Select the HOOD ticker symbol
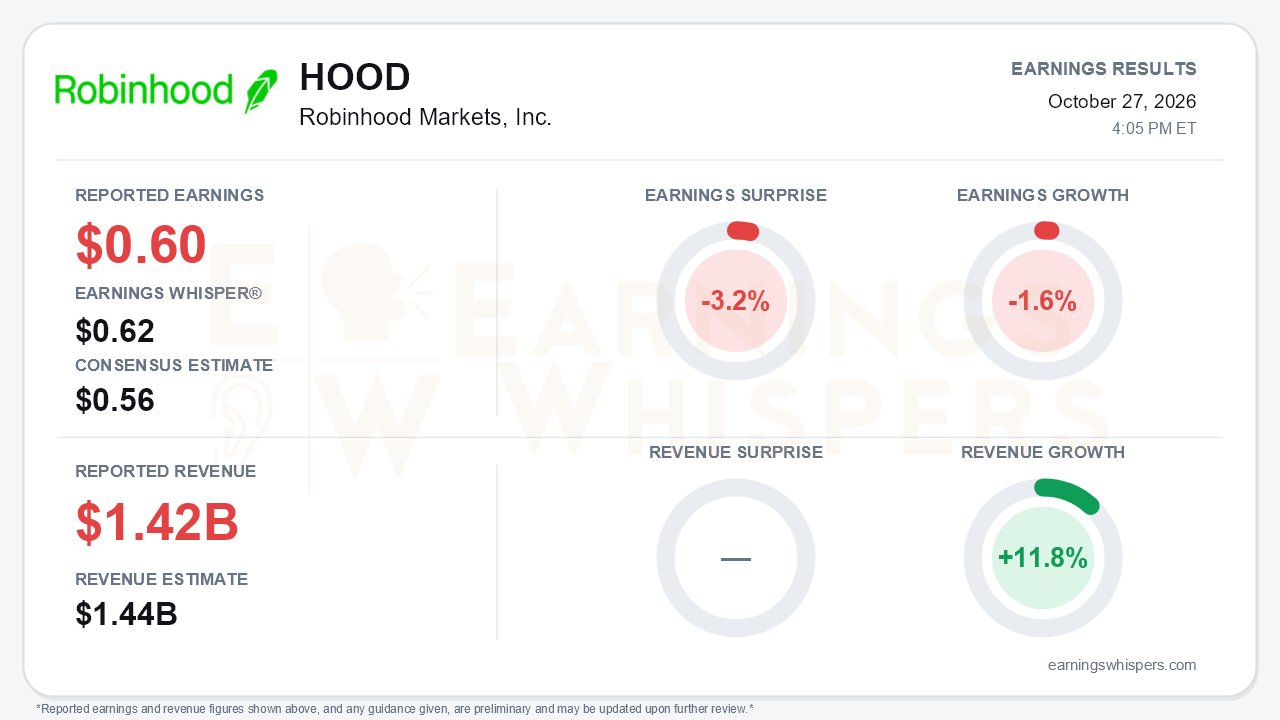 [x=355, y=78]
